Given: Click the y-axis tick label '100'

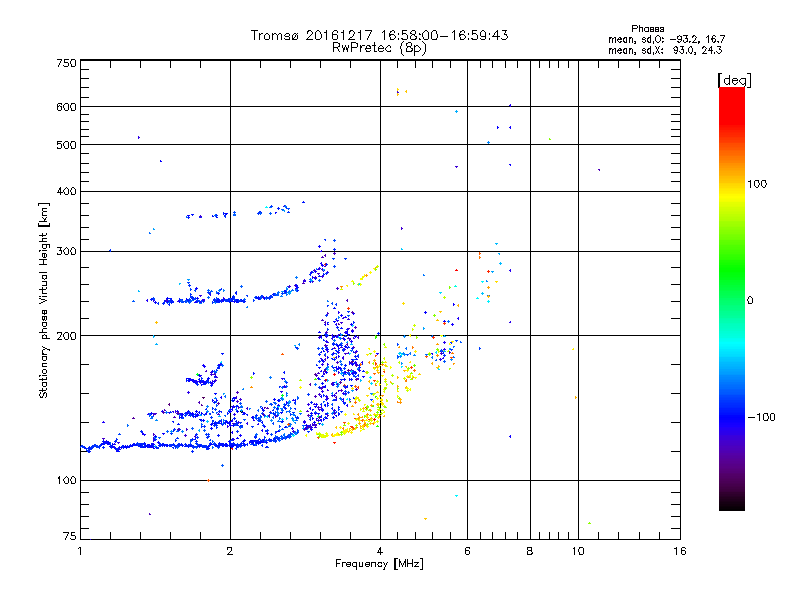Looking at the screenshot, I should click(x=67, y=480).
